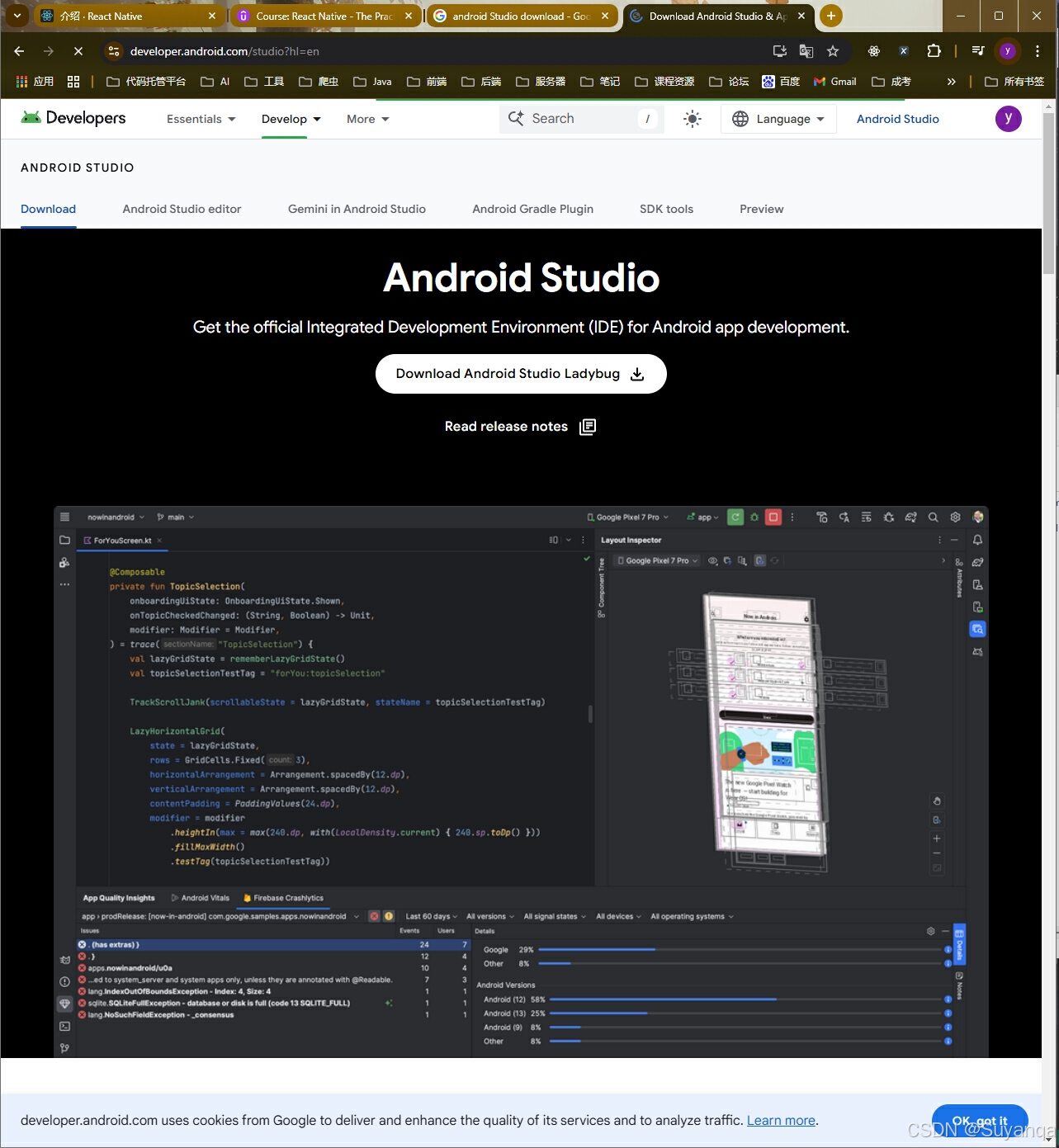Open the 课程资源 bookmark folder
Image resolution: width=1059 pixels, height=1148 pixels.
click(x=664, y=82)
